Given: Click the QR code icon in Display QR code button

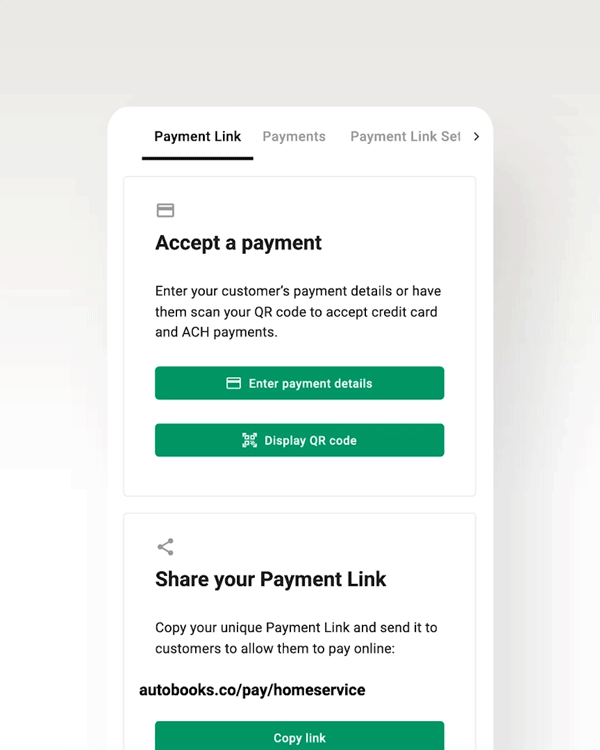Looking at the screenshot, I should (x=249, y=440).
